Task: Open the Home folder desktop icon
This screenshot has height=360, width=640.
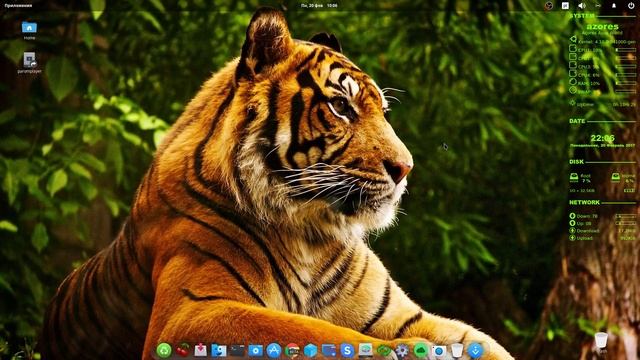Action: pyautogui.click(x=29, y=31)
